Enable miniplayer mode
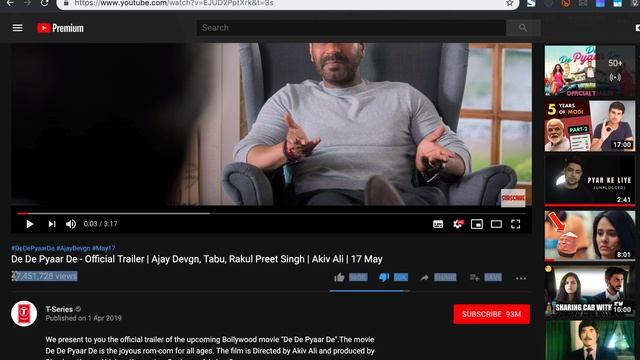This screenshot has width=640, height=360. coord(477,224)
